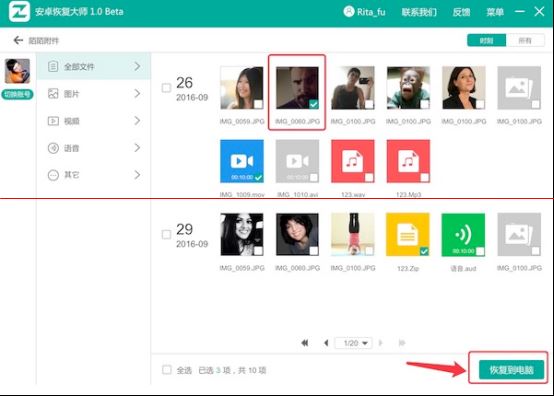Open the gray video file IMG_1010.avi
Screen dimensions: 554x396
(x=297, y=161)
